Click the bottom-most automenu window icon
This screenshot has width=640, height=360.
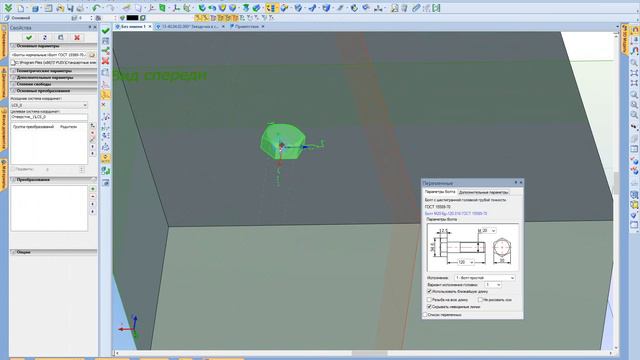pyautogui.click(x=105, y=183)
